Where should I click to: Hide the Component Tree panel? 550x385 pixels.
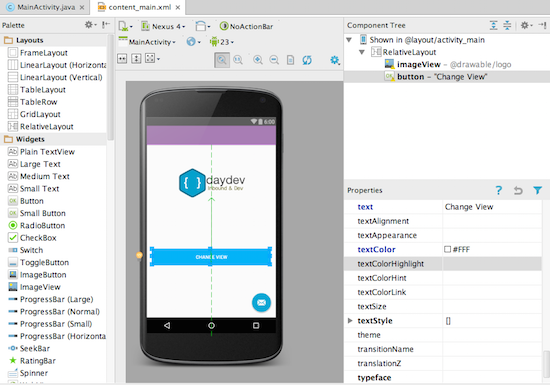542,25
